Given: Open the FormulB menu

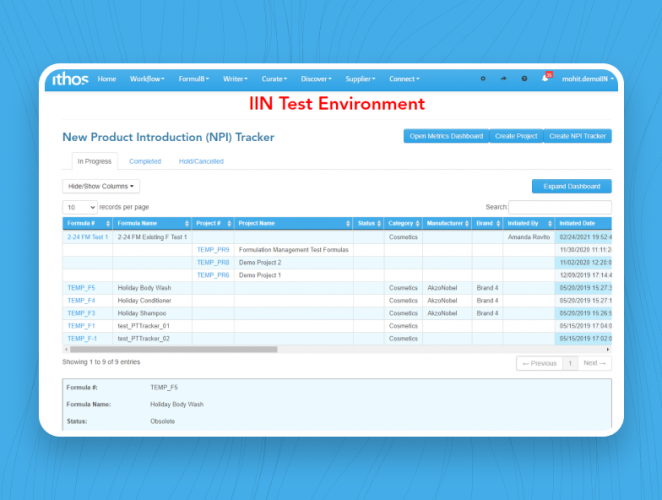Looking at the screenshot, I should (x=194, y=79).
